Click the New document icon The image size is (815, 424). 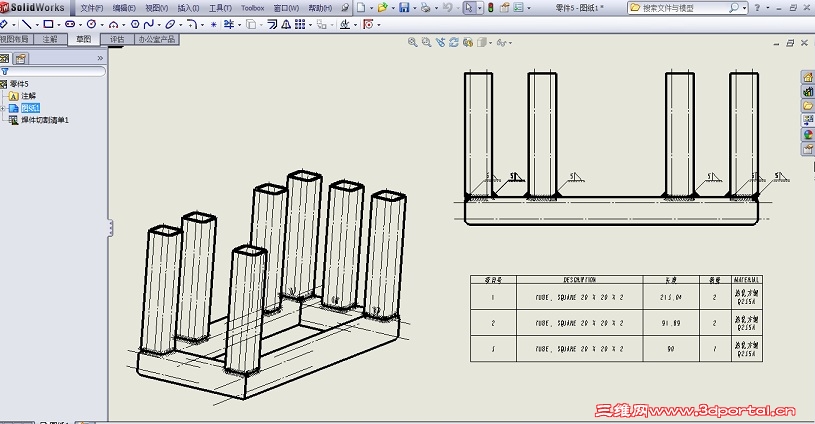pos(361,8)
